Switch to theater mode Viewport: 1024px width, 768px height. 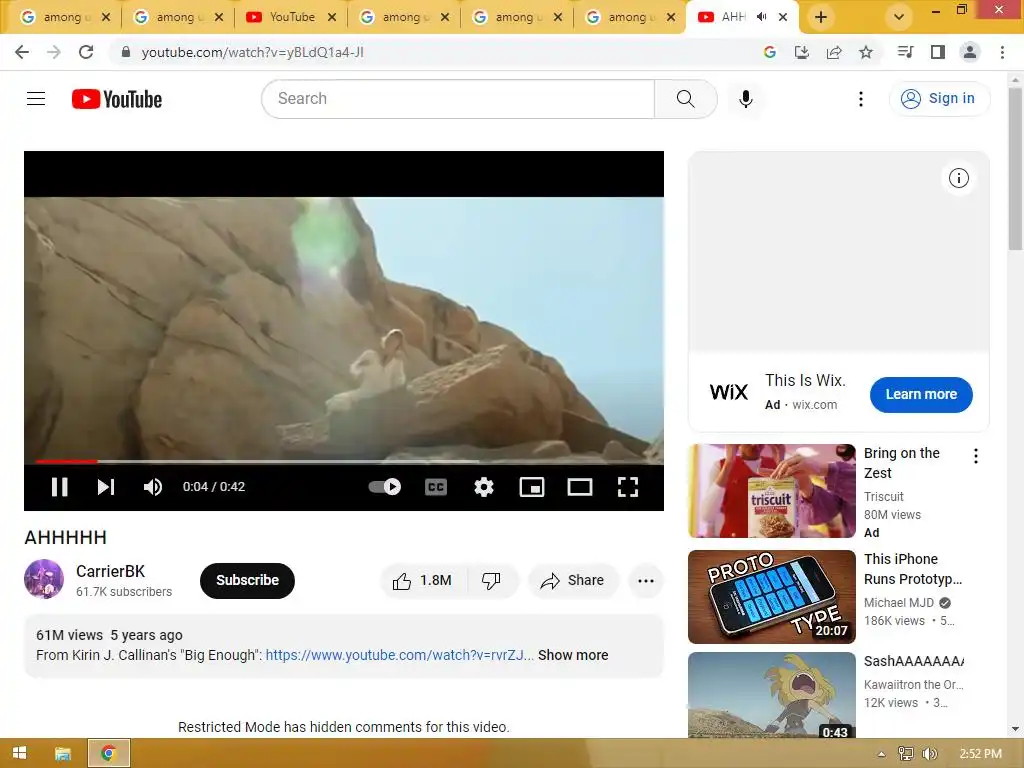(580, 487)
